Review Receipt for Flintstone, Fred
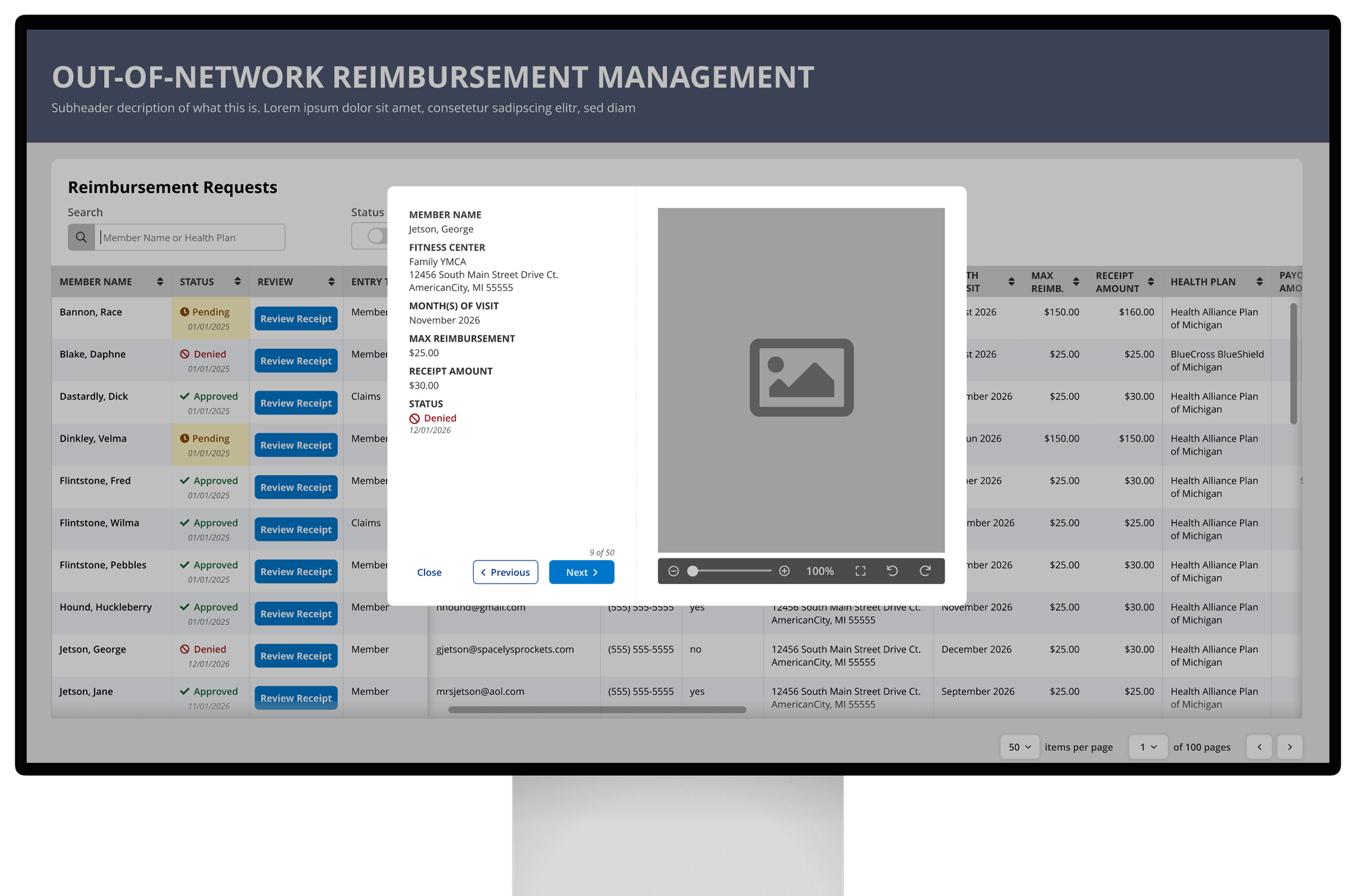Screen dimensions: 1356x896 pyautogui.click(x=296, y=488)
